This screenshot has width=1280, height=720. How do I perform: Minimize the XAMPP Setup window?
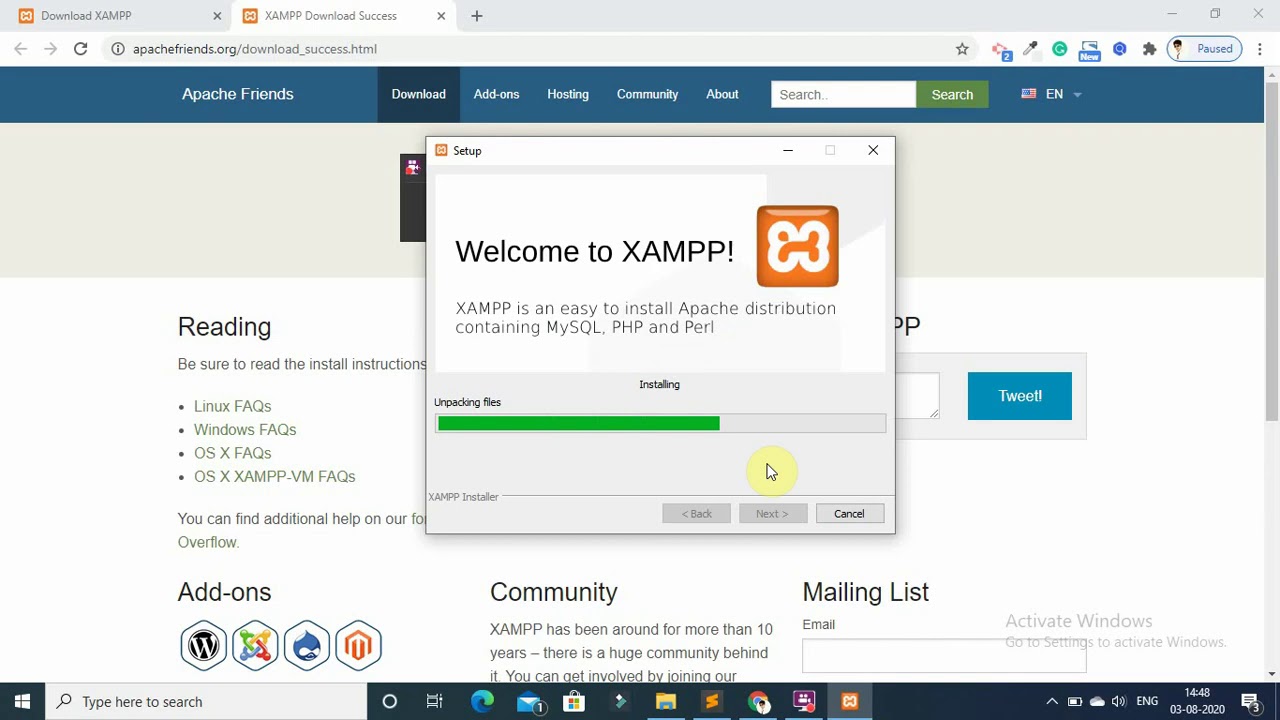(x=788, y=150)
